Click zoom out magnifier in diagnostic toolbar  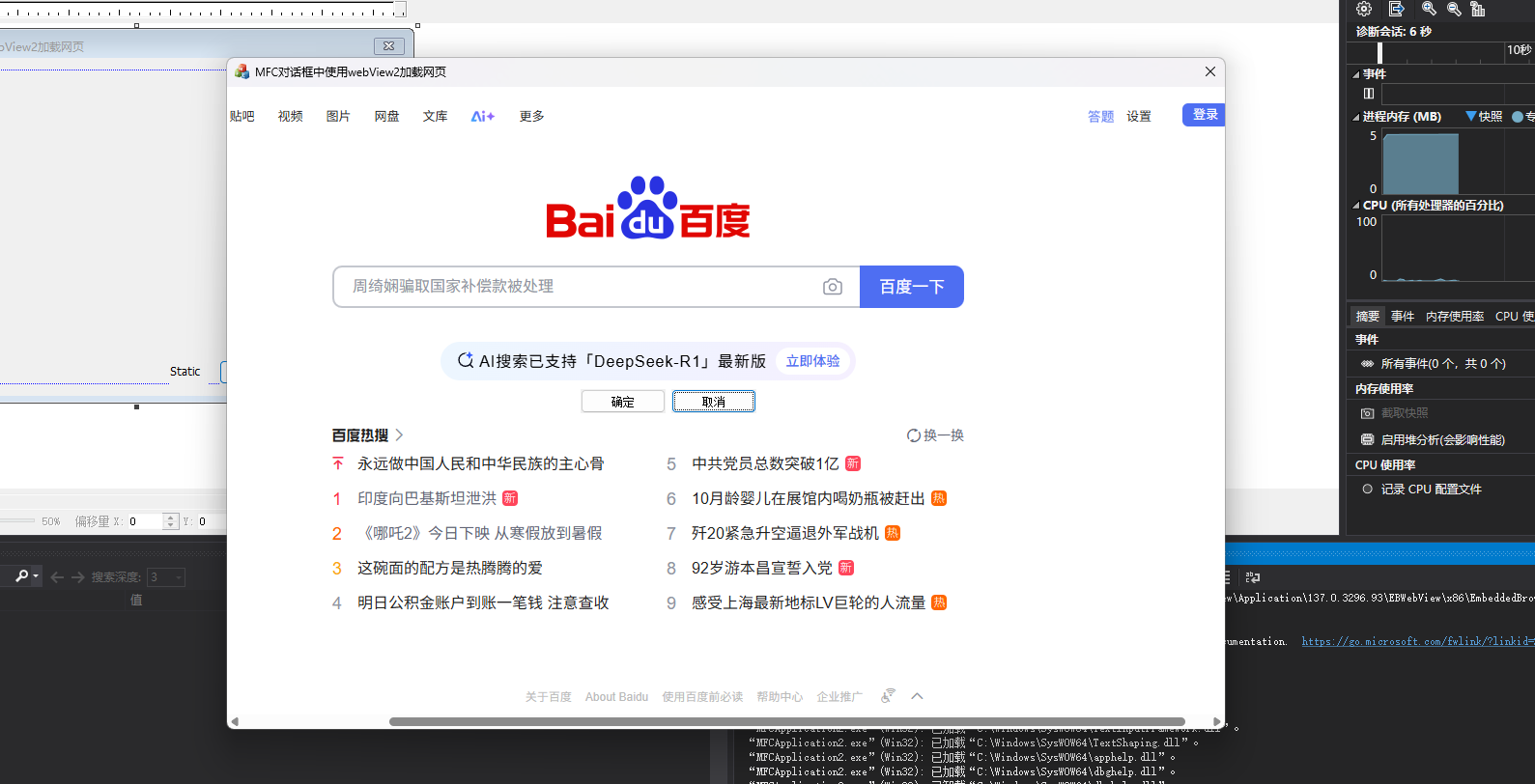(x=1454, y=9)
